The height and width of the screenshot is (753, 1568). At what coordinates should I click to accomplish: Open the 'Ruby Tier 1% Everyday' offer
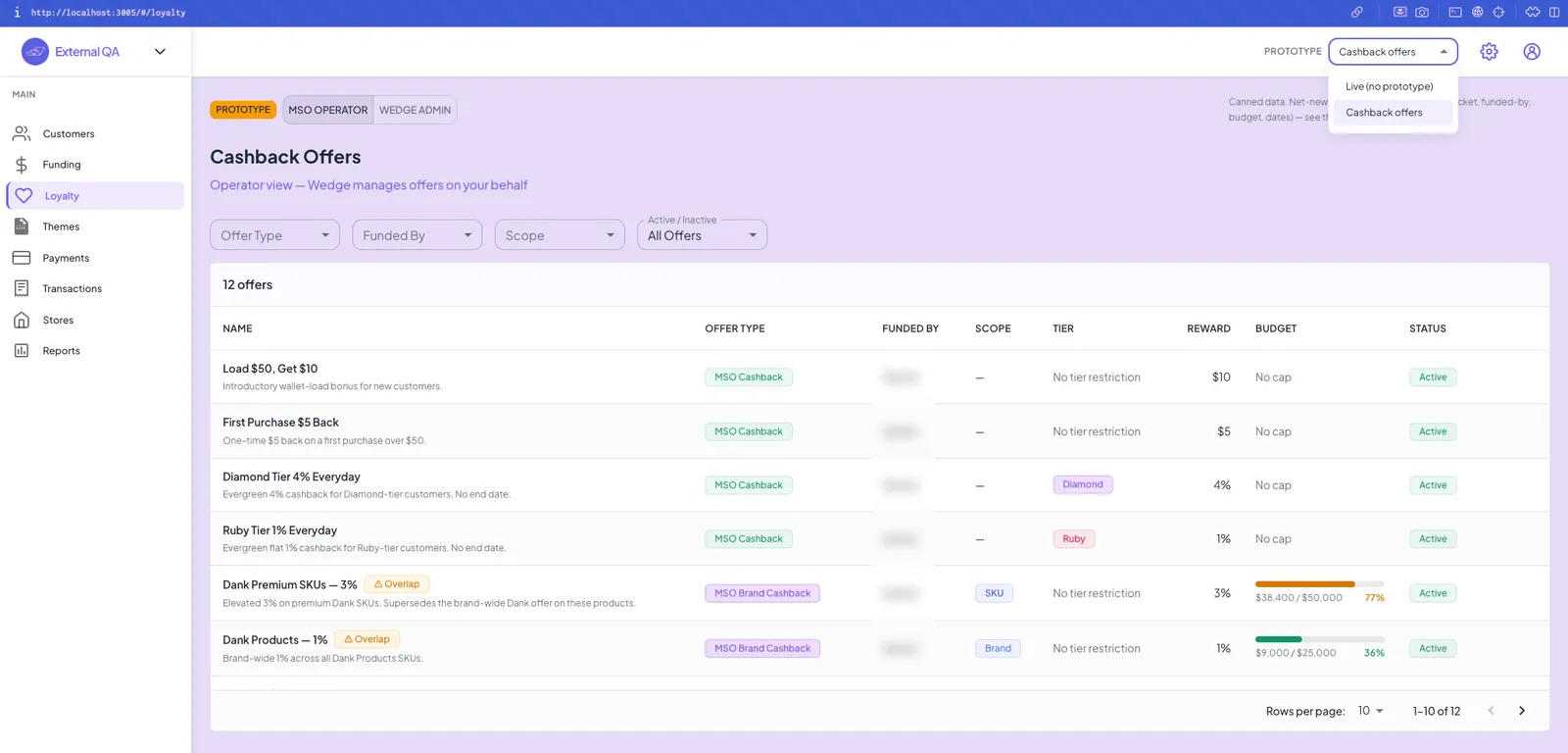pos(279,530)
